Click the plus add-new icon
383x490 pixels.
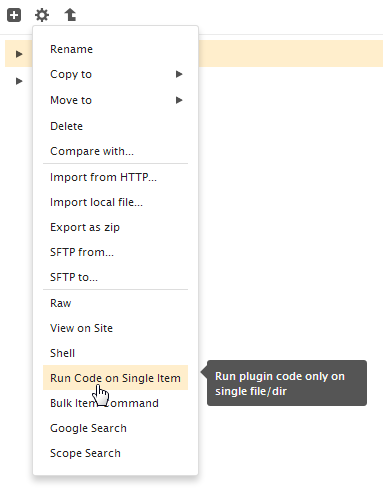(14, 15)
